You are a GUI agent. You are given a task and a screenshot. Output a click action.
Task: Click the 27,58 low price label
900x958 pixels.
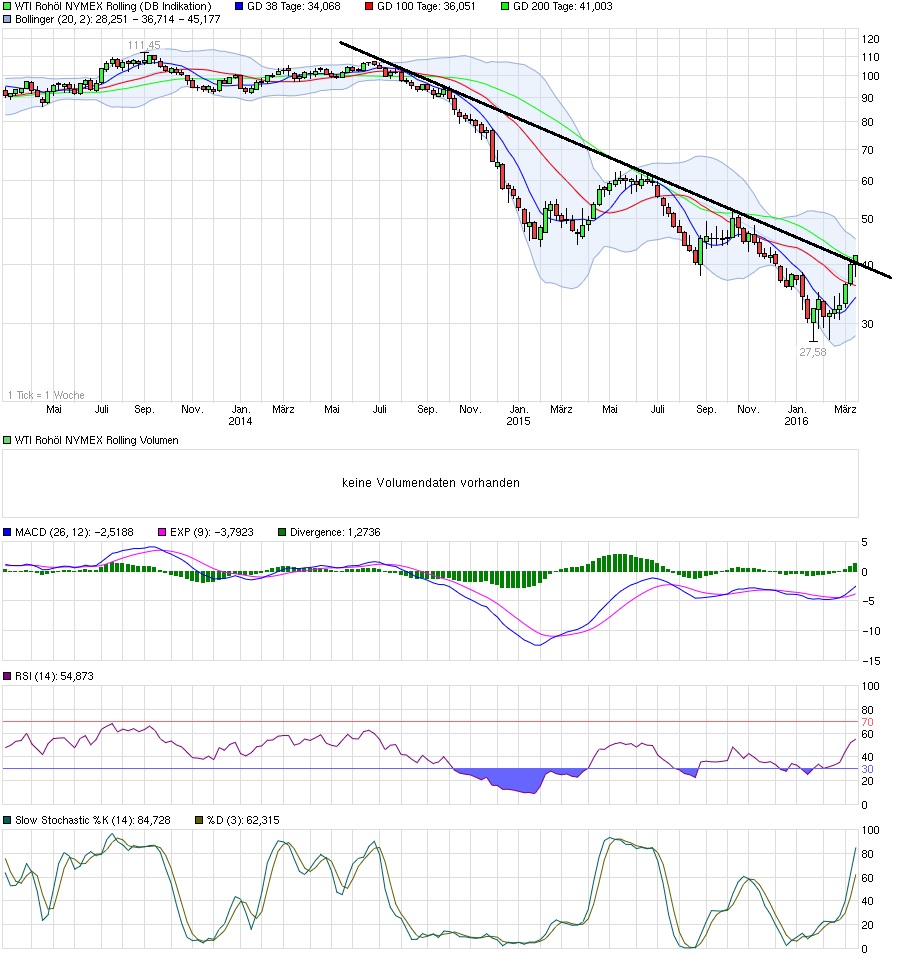pos(812,351)
